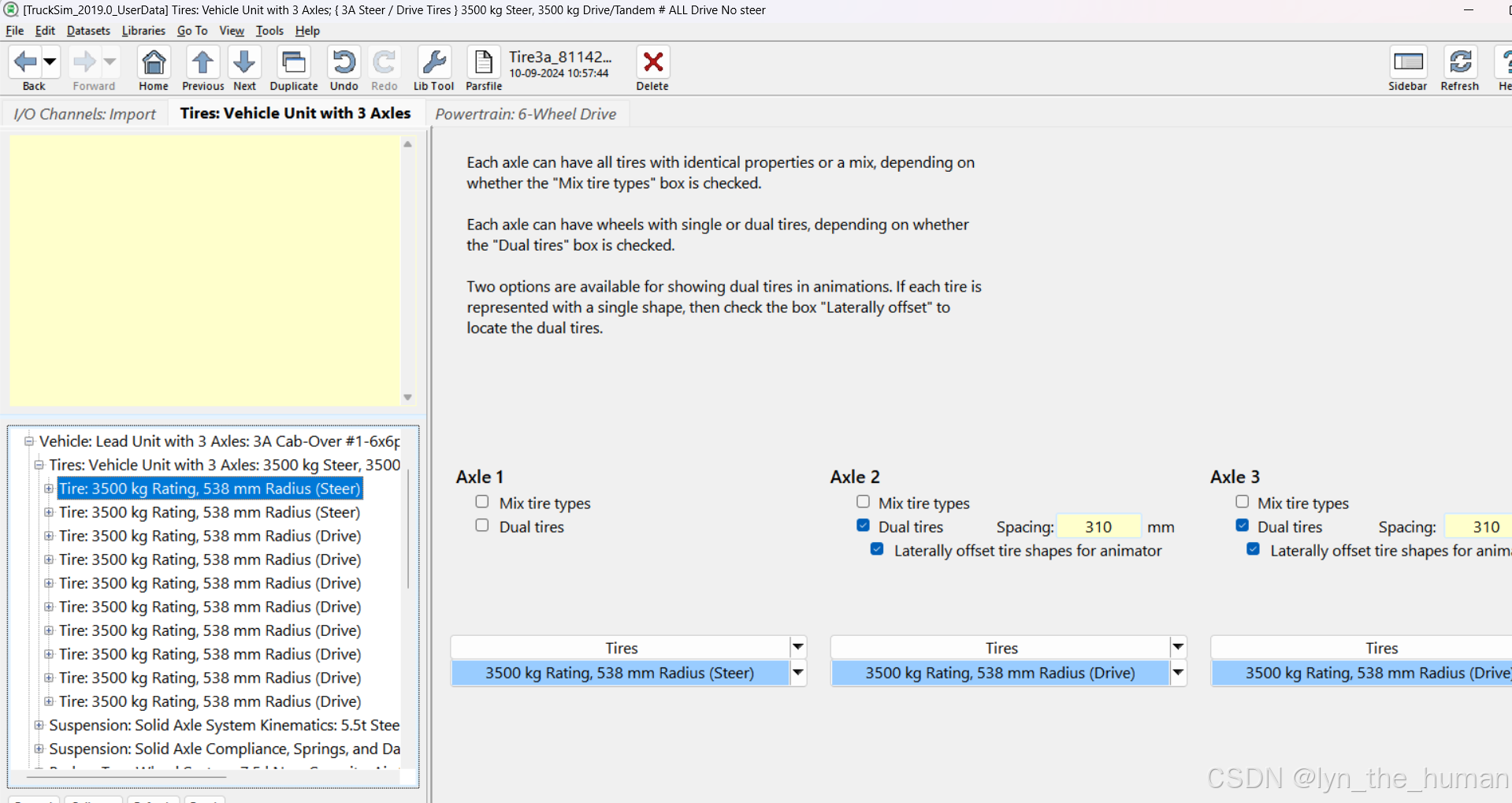Toggle Axle 2 Laterally offset tire shapes checkbox

click(x=877, y=549)
